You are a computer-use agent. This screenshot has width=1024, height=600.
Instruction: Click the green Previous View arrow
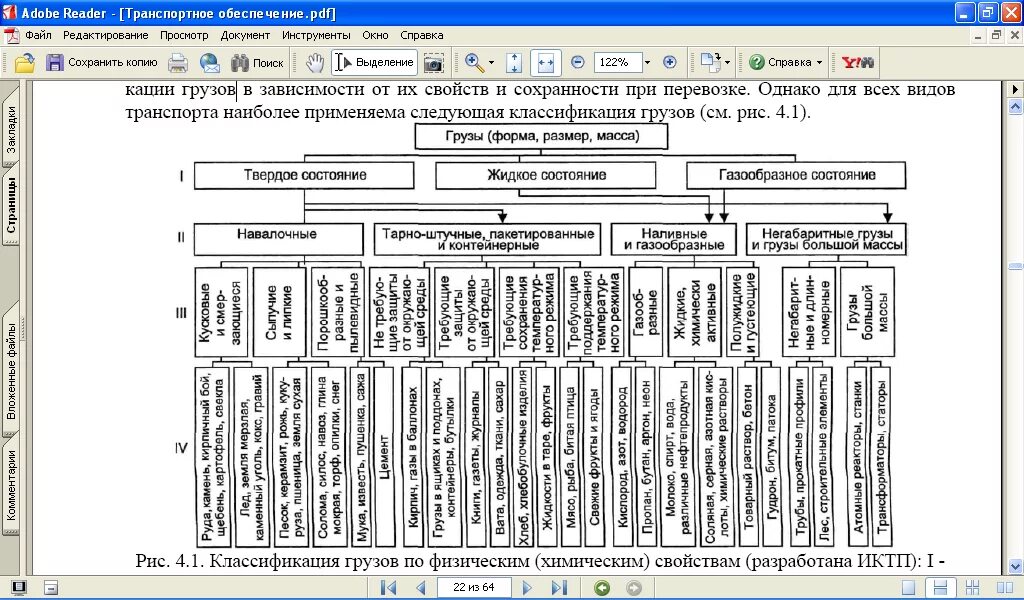pyautogui.click(x=601, y=588)
